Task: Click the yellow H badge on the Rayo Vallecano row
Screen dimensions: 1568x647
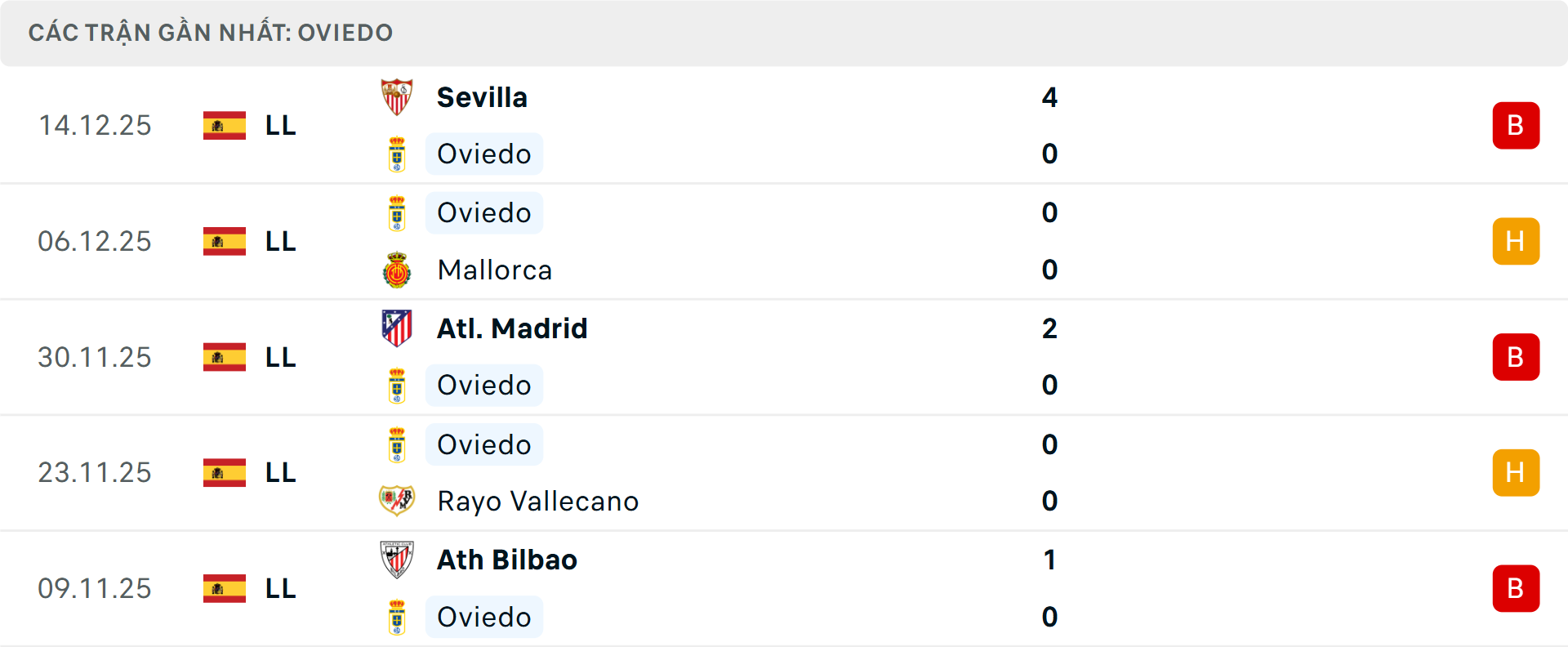Action: pyautogui.click(x=1516, y=472)
